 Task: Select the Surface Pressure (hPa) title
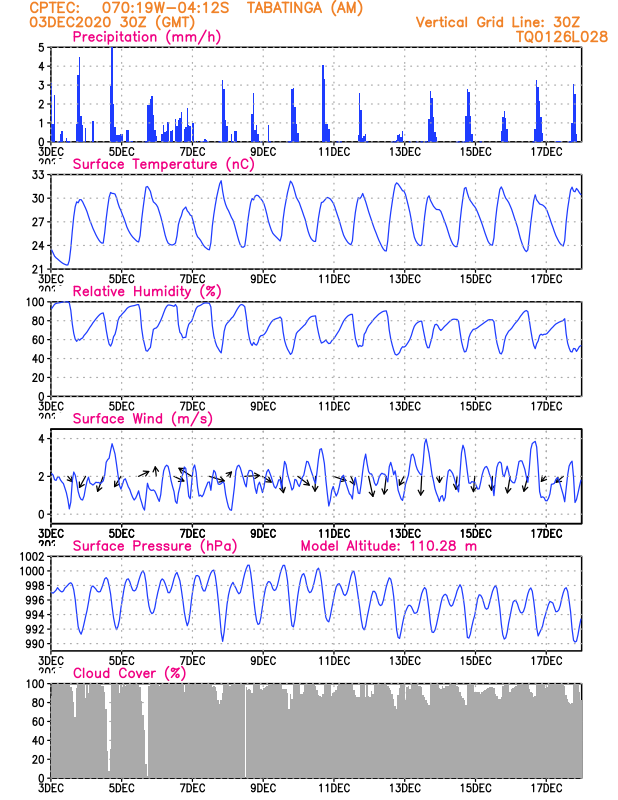coord(155,546)
